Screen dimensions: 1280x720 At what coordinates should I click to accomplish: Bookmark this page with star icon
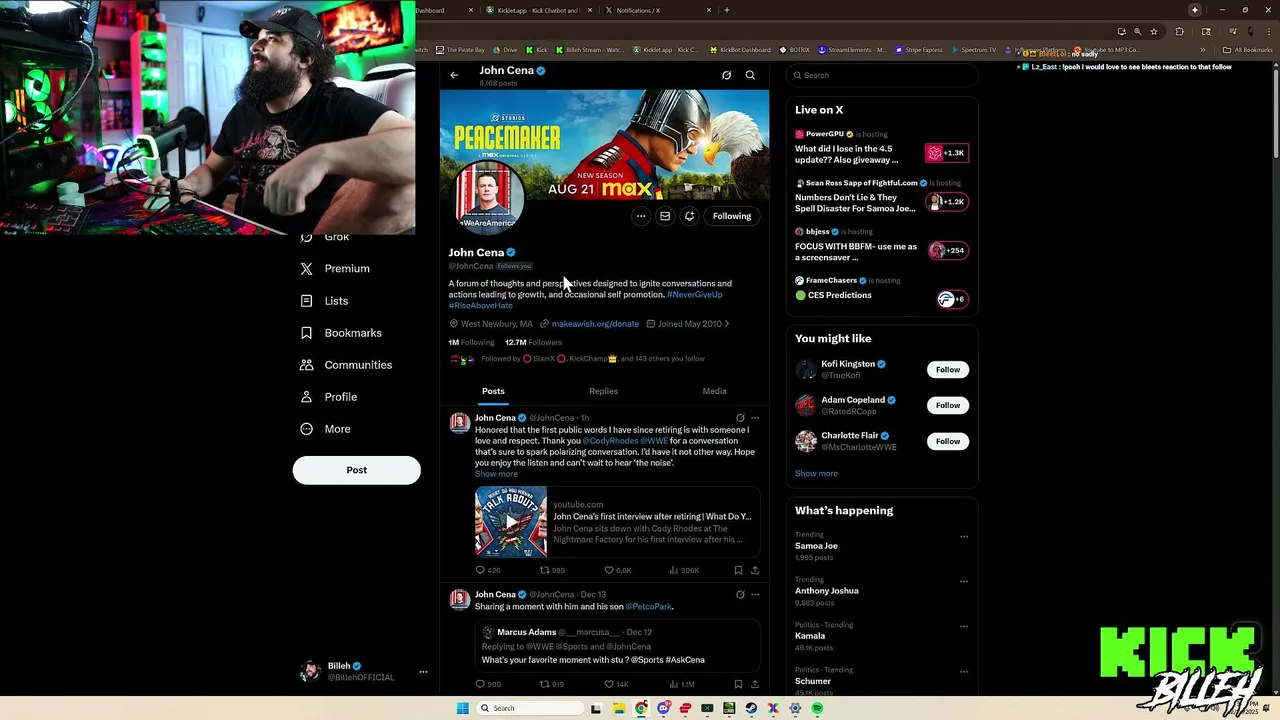click(x=1154, y=31)
